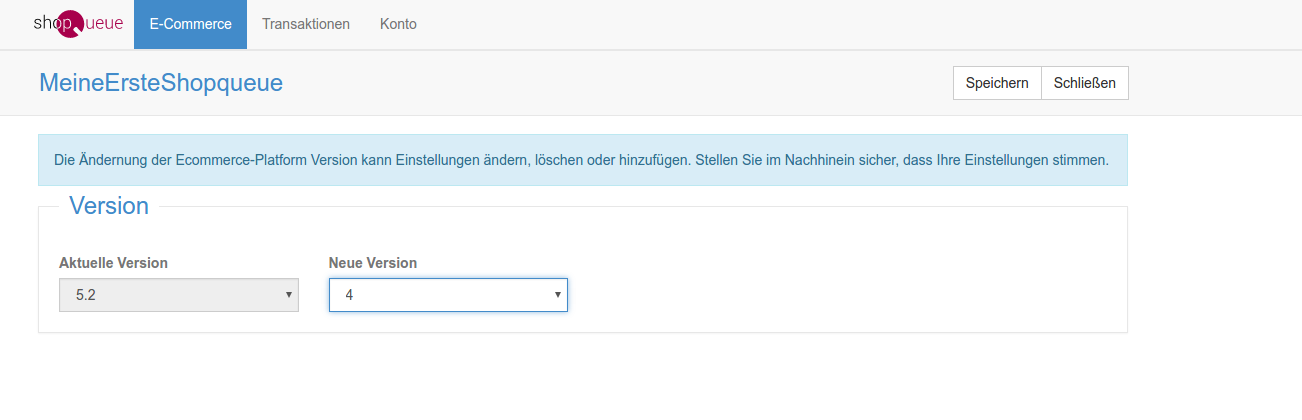Switch to the Transaktionen tab
This screenshot has height=420, width=1302.
306,24
